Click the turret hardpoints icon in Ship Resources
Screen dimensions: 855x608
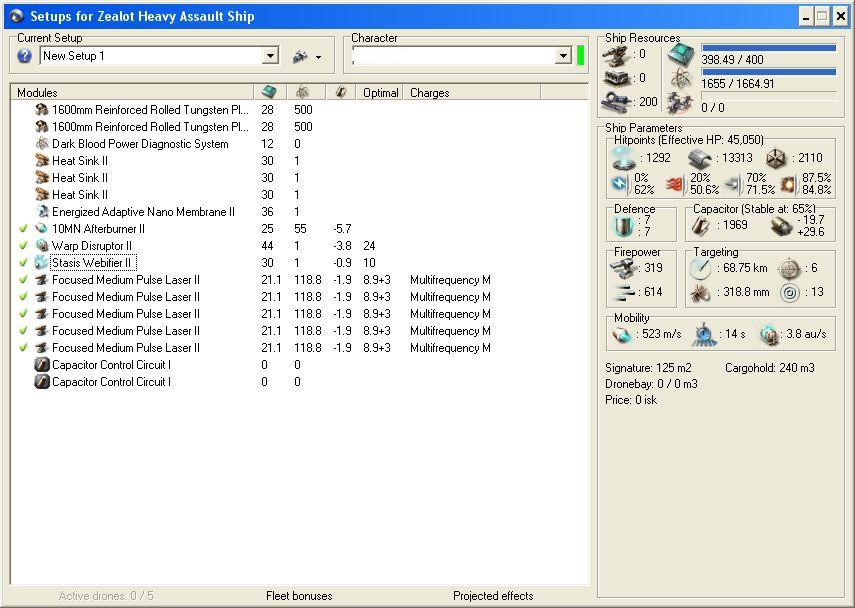coord(617,55)
